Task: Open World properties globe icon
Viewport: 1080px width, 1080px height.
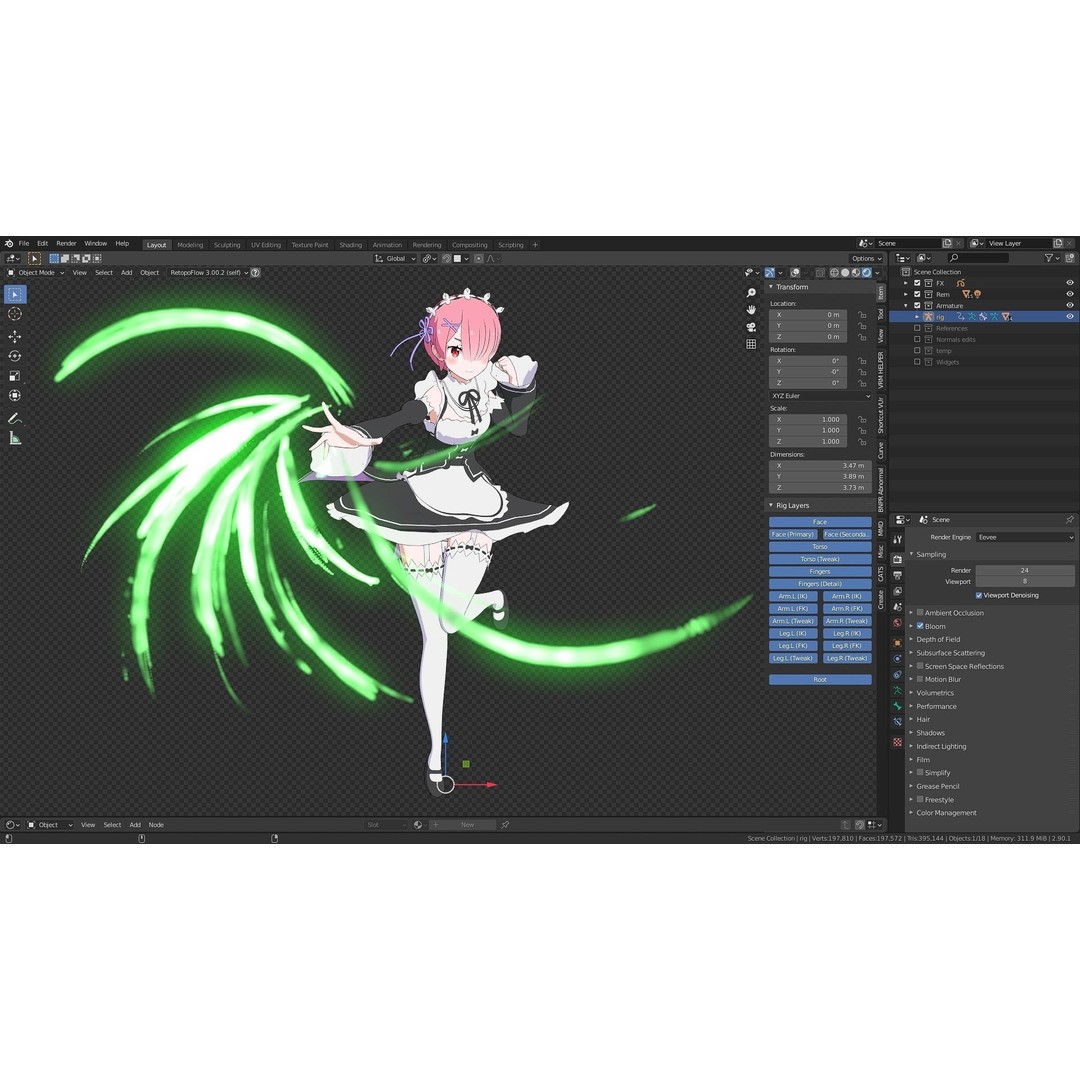Action: coord(897,623)
